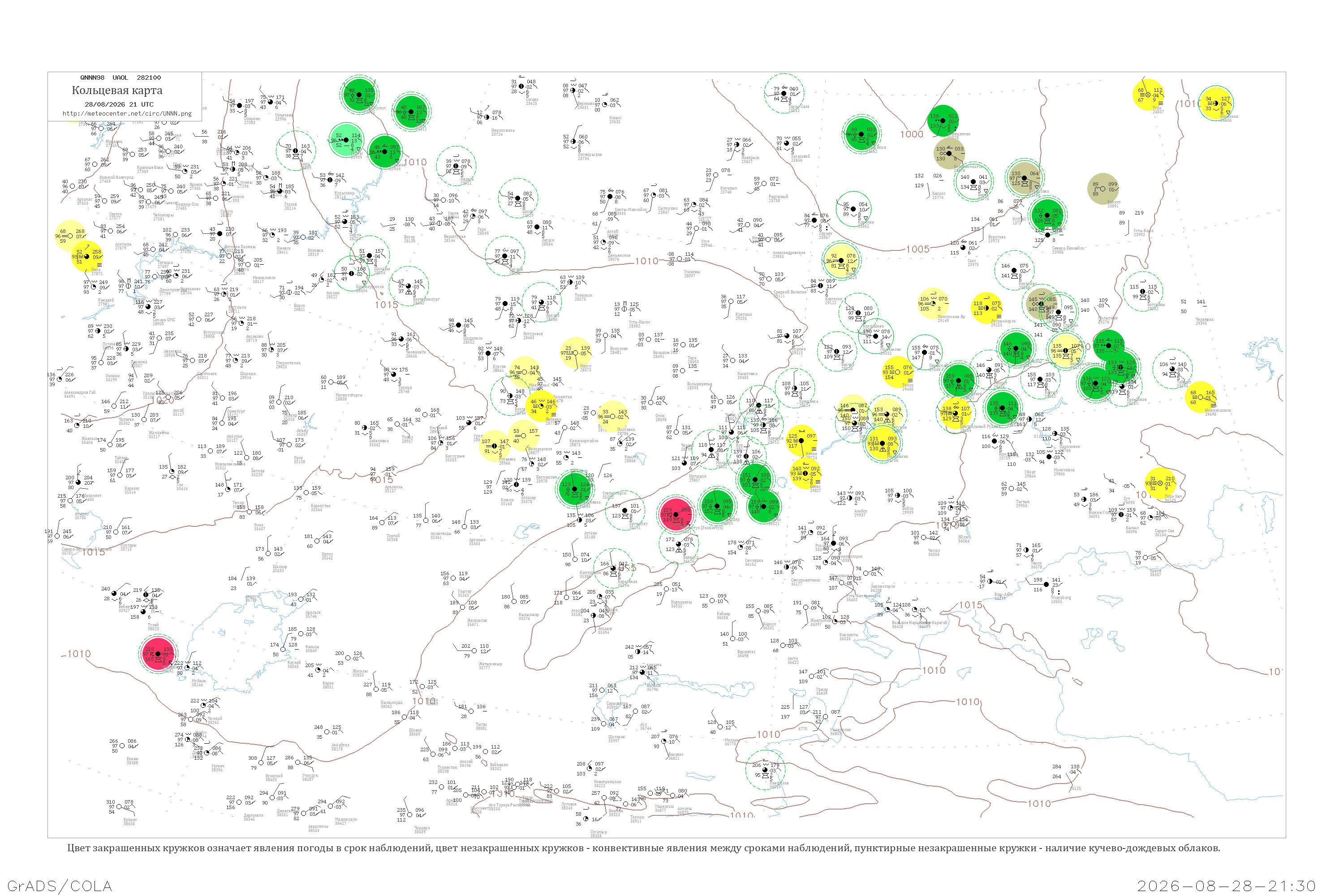Select the pale yellow circle at Максимкин Яр
Image resolution: width=1344 pixels, height=896 pixels.
click(933, 304)
